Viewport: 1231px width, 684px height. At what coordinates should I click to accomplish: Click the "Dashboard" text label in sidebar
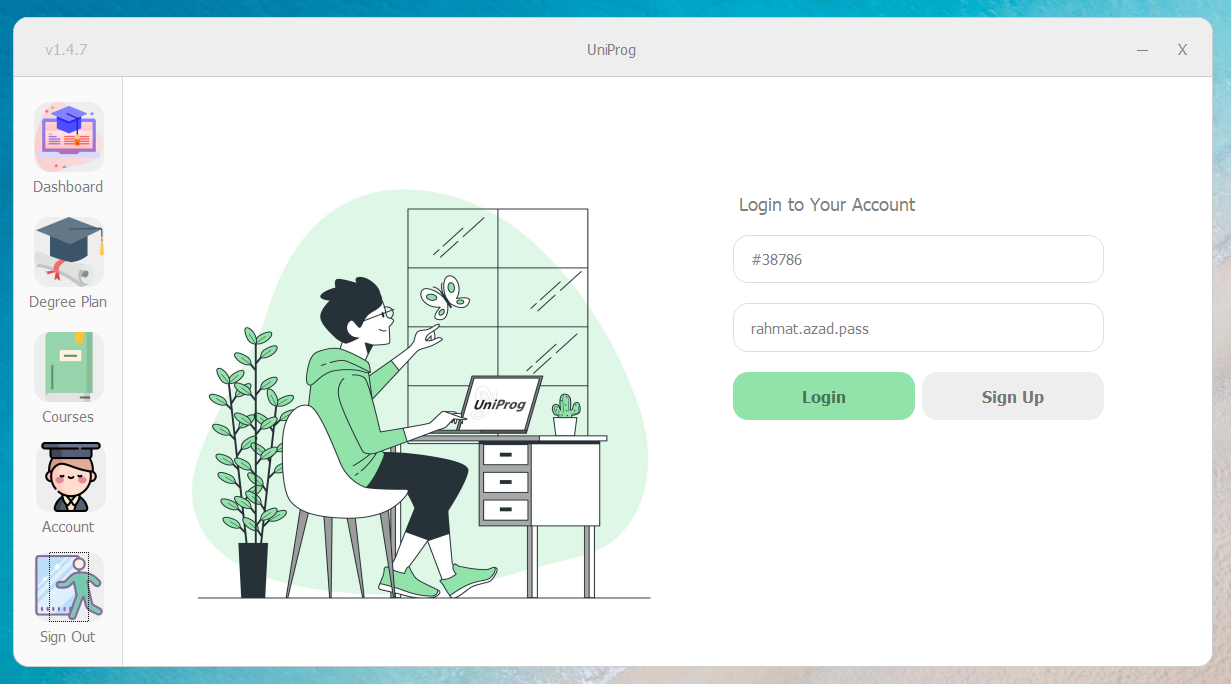pyautogui.click(x=68, y=187)
